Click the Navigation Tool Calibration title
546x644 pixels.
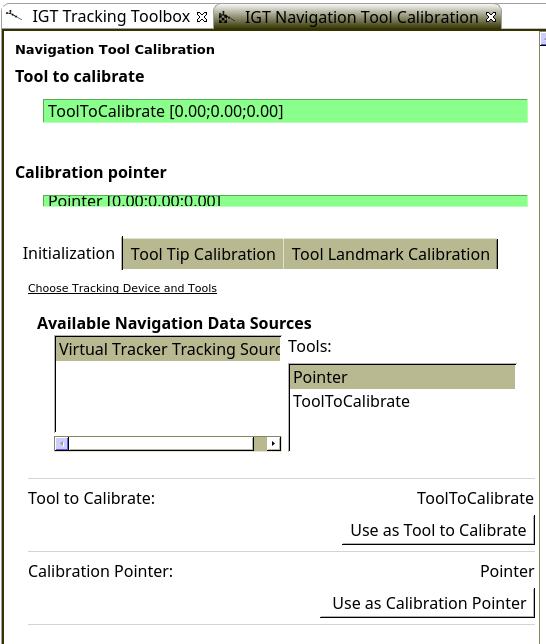coord(115,49)
